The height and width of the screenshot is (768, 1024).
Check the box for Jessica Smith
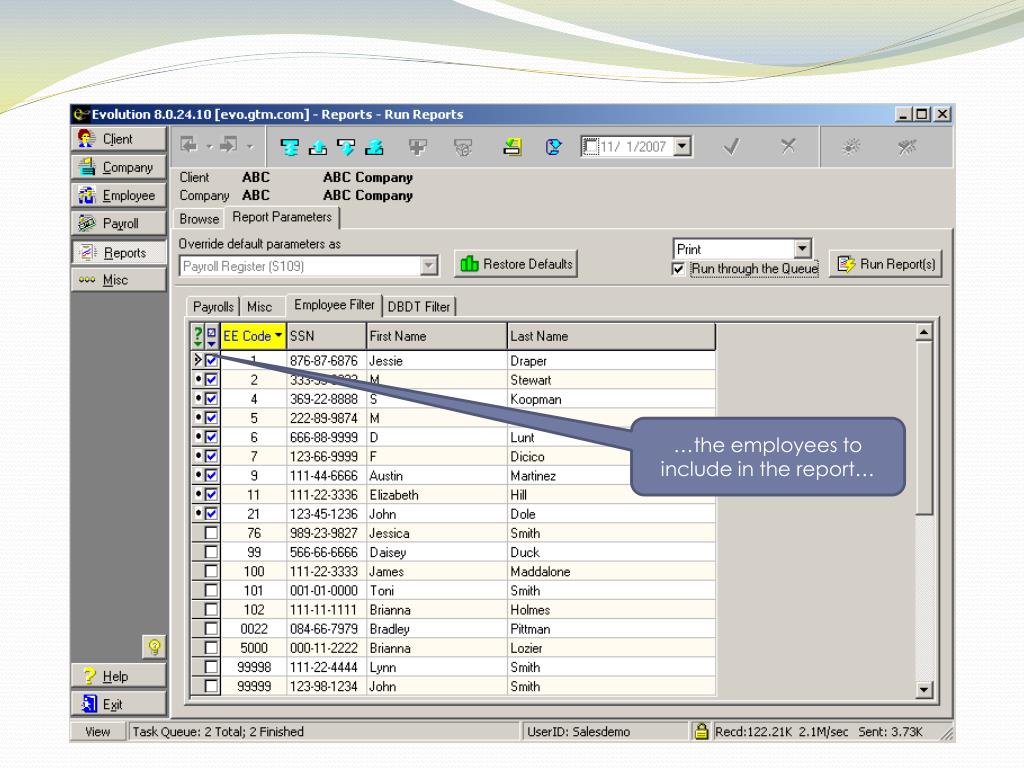click(x=211, y=533)
